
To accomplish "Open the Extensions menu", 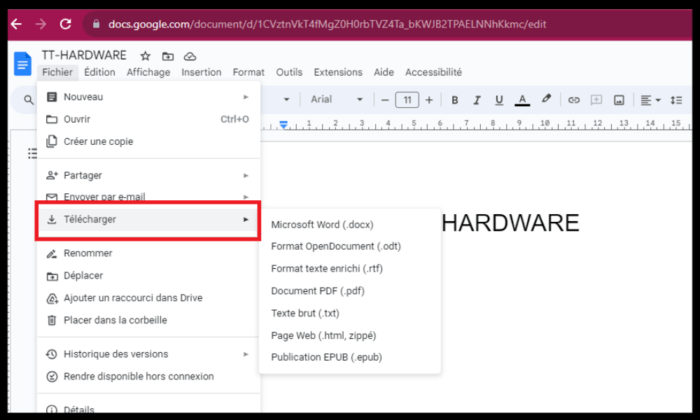I will pos(338,72).
